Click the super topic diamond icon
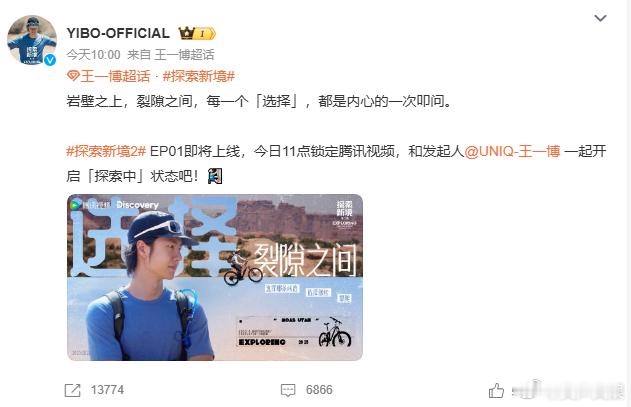The height and width of the screenshot is (407, 631). point(73,76)
